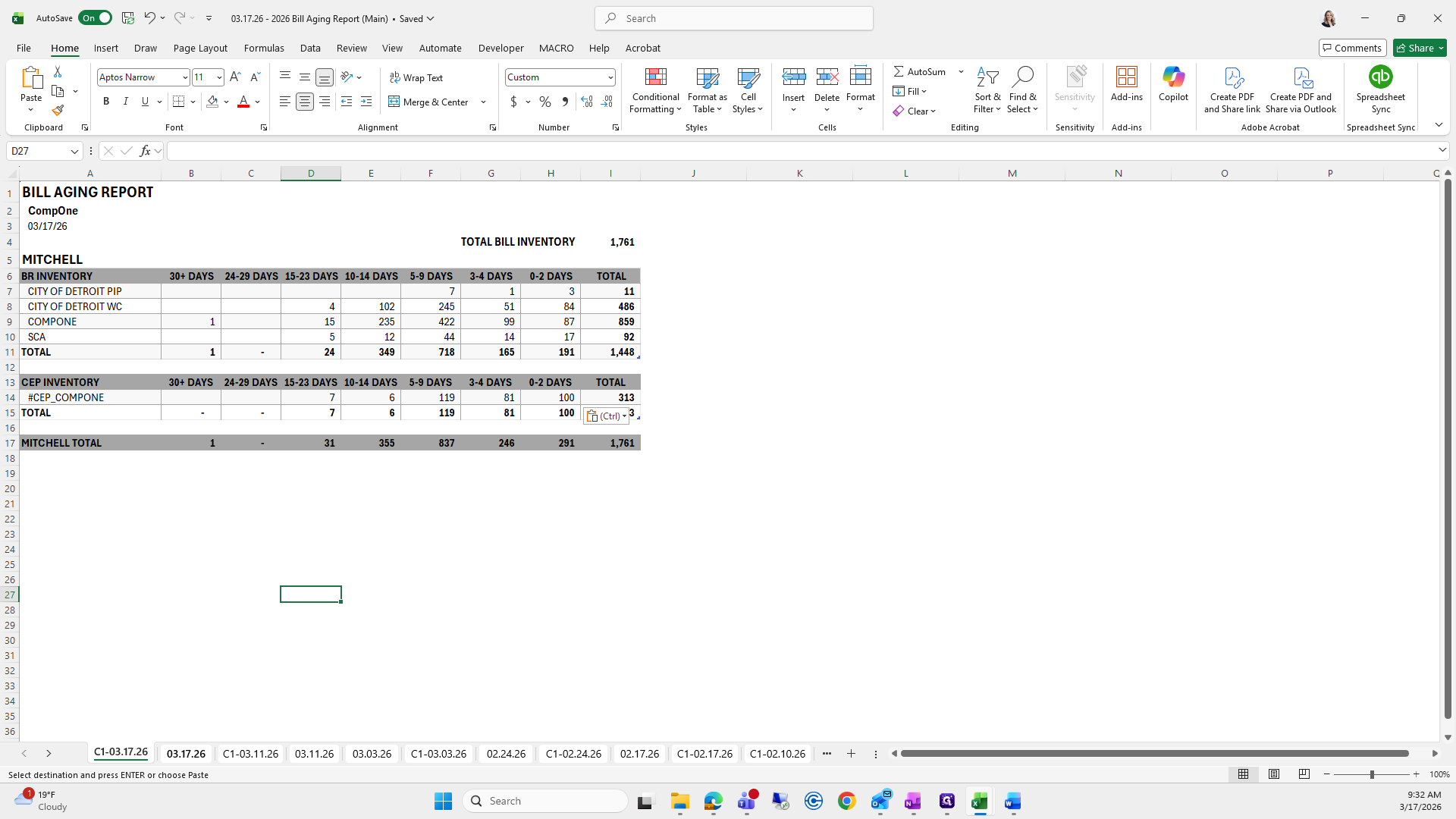Image resolution: width=1456 pixels, height=819 pixels.
Task: Toggle Bold formatting button
Action: [x=106, y=102]
